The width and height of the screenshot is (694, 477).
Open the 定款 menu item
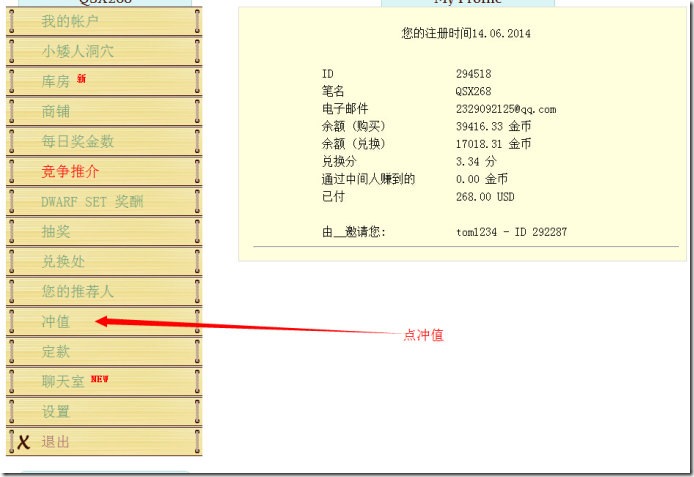click(56, 351)
